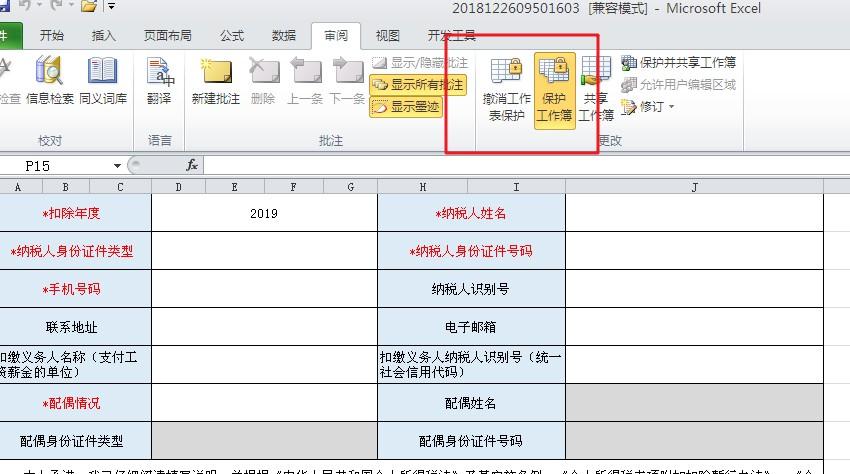Switch to the Insert (插入) tab

104,36
